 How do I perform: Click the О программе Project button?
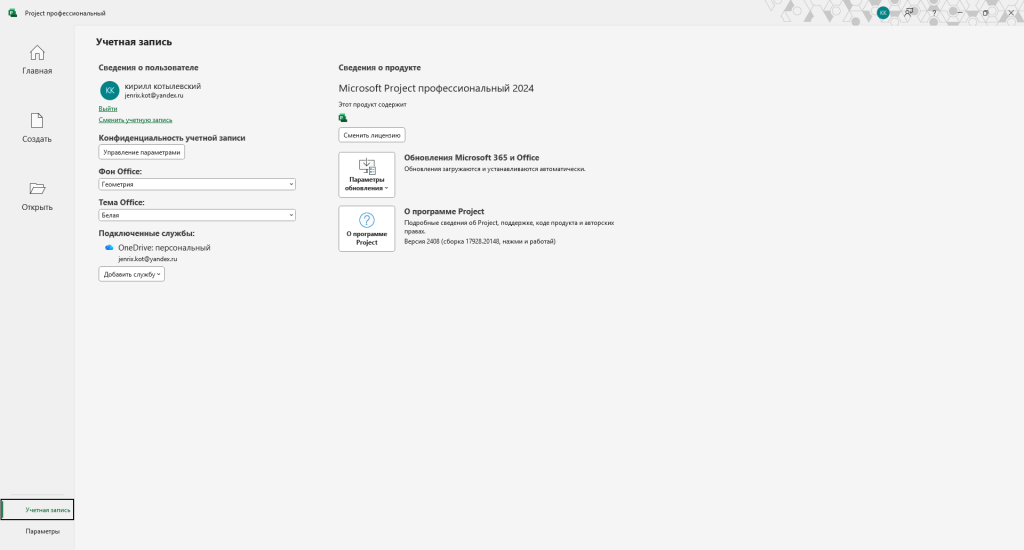pos(366,229)
